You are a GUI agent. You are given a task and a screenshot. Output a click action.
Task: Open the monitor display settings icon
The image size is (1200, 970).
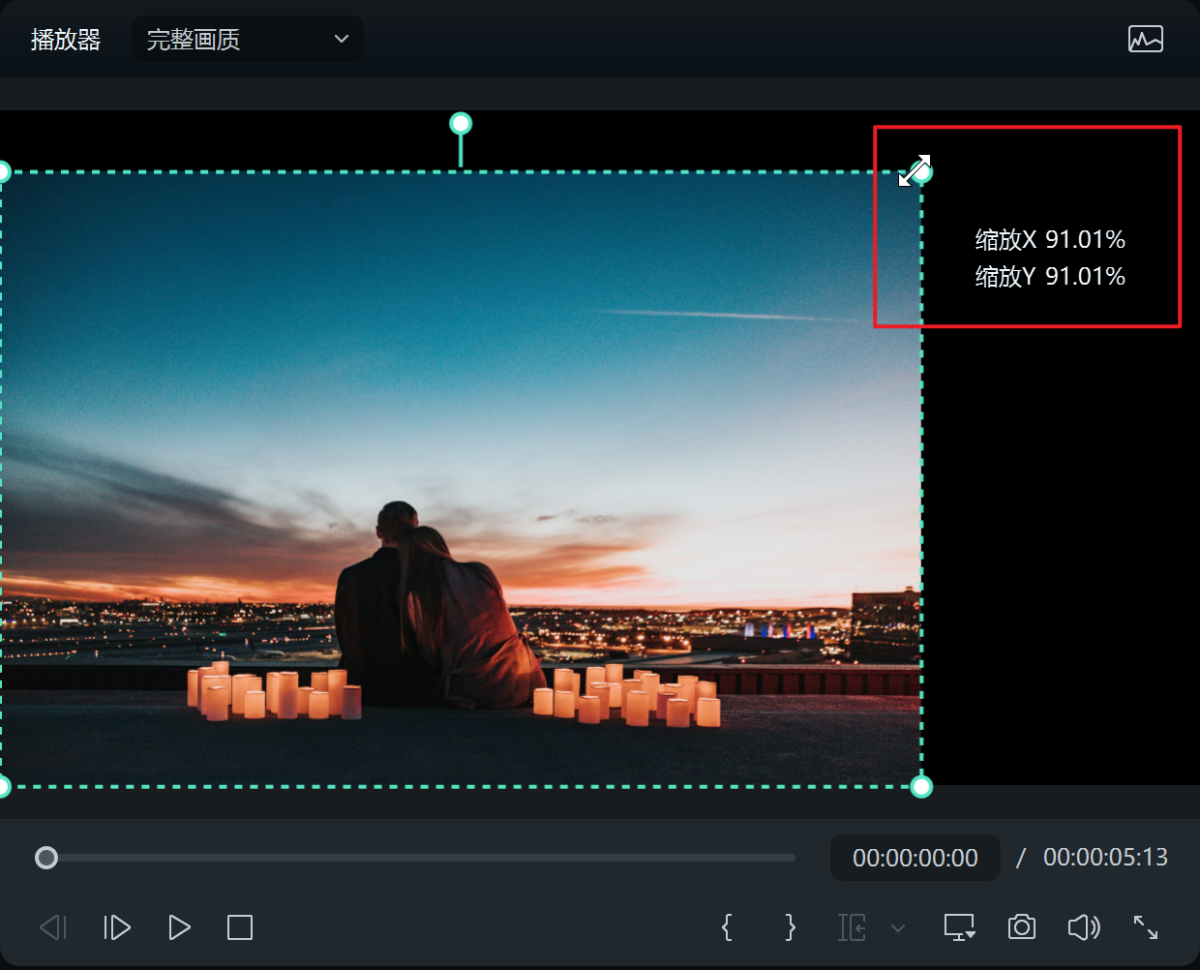[960, 928]
